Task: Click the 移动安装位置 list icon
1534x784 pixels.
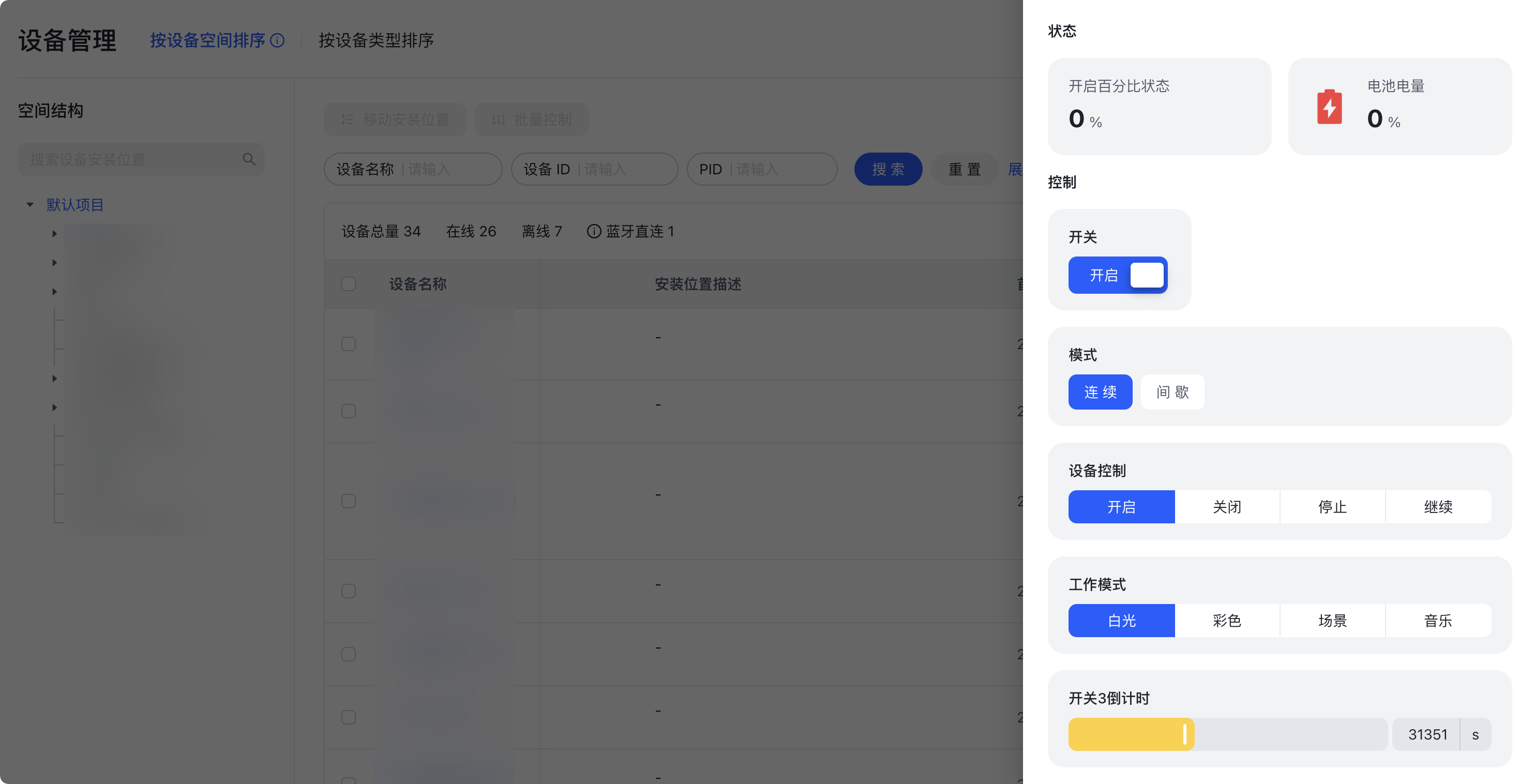Action: pos(347,119)
